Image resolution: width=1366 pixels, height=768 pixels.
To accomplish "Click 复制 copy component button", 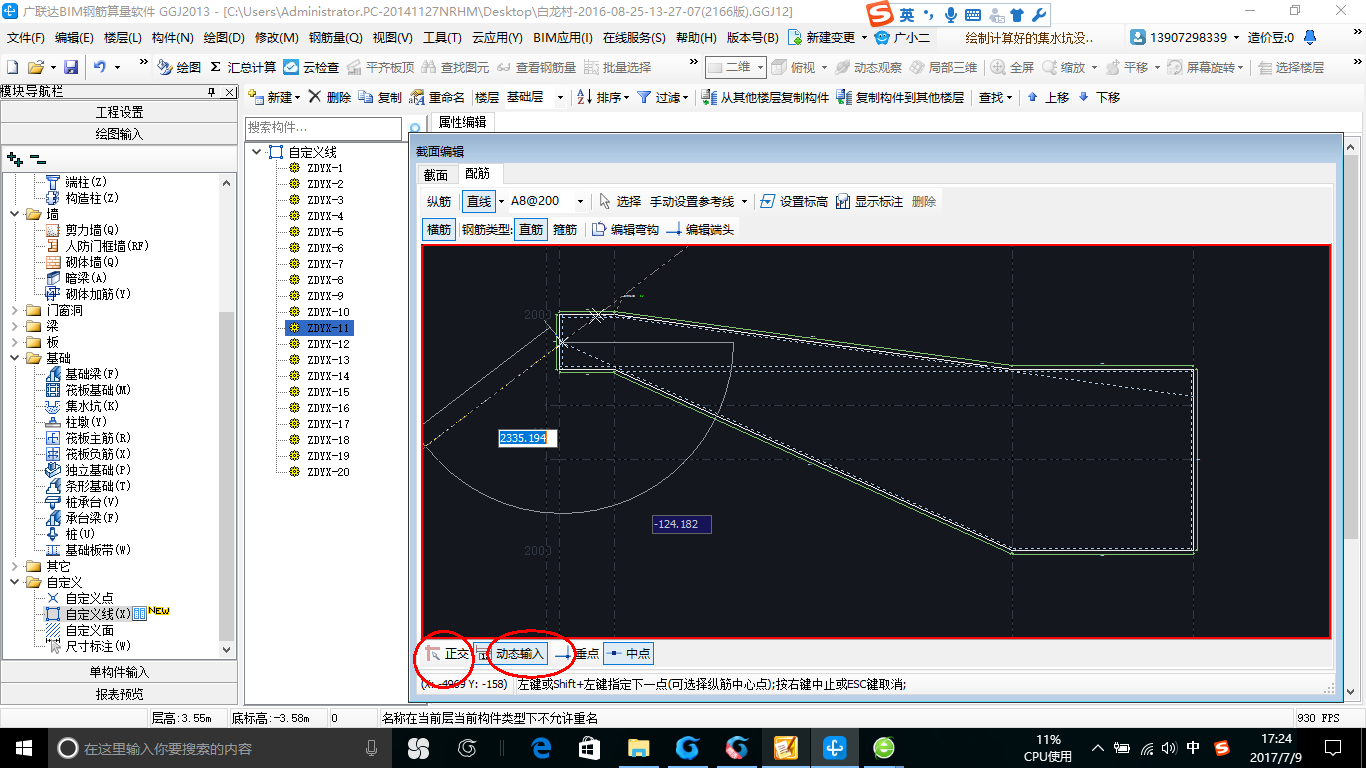I will 380,97.
